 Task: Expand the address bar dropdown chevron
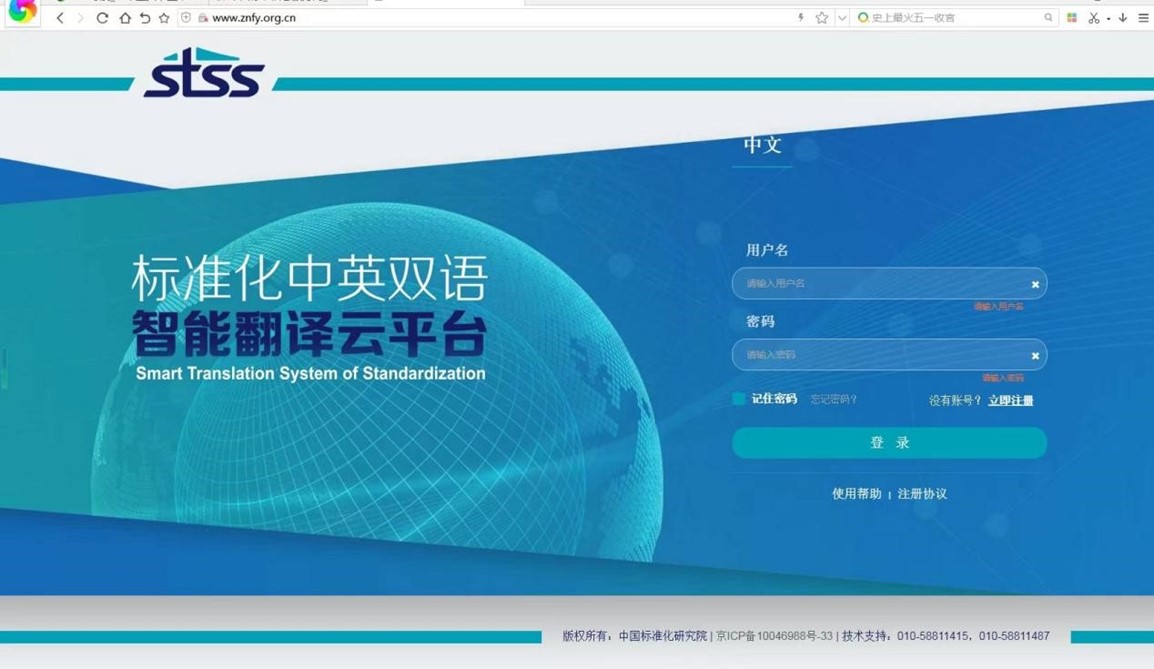click(842, 18)
